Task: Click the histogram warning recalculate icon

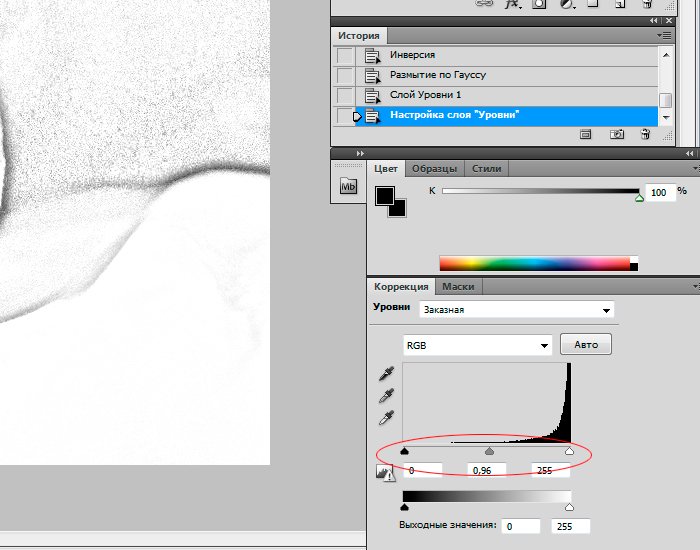Action: [x=384, y=474]
